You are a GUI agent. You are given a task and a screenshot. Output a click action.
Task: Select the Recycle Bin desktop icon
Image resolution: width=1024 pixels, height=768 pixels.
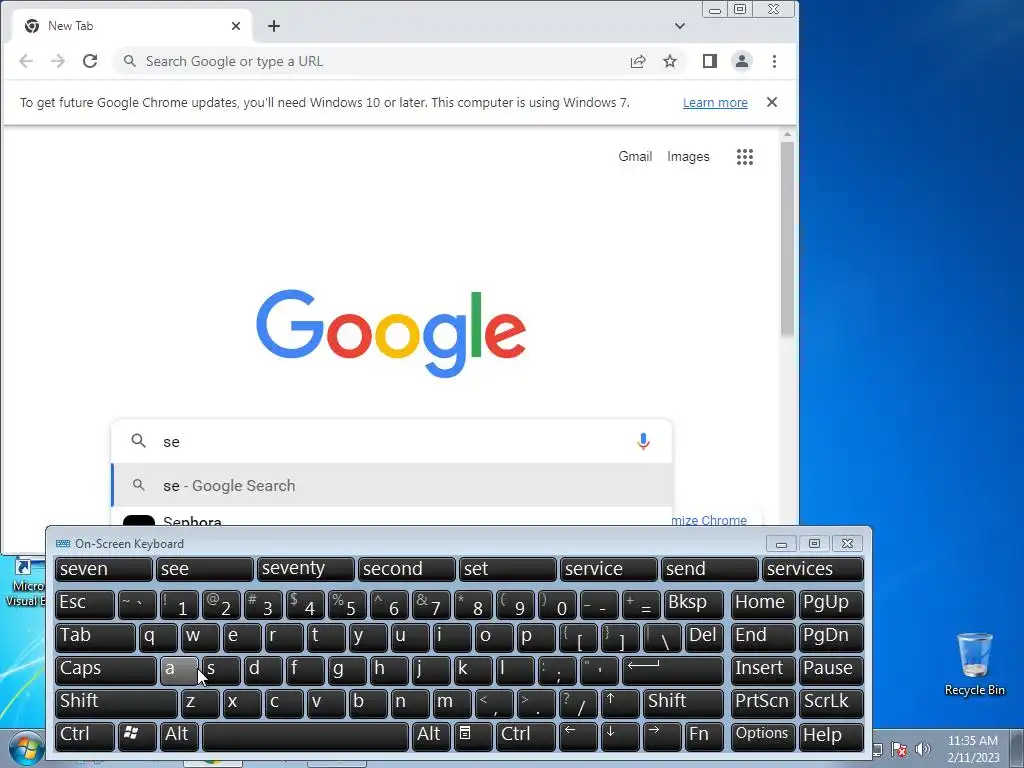click(x=974, y=664)
